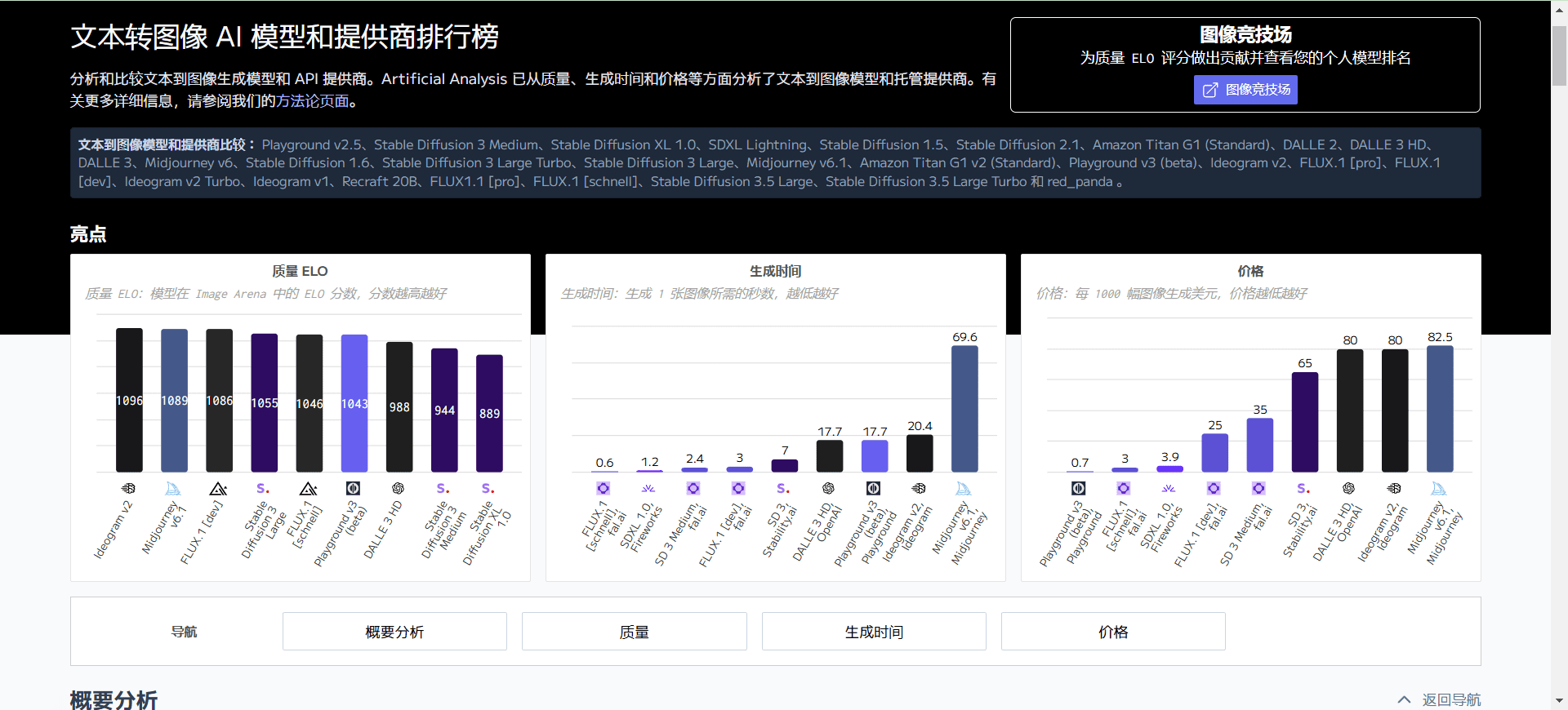The image size is (1568, 710).
Task: Click Midjourney v6.1 sailboat icon in price chart
Action: 1439,488
